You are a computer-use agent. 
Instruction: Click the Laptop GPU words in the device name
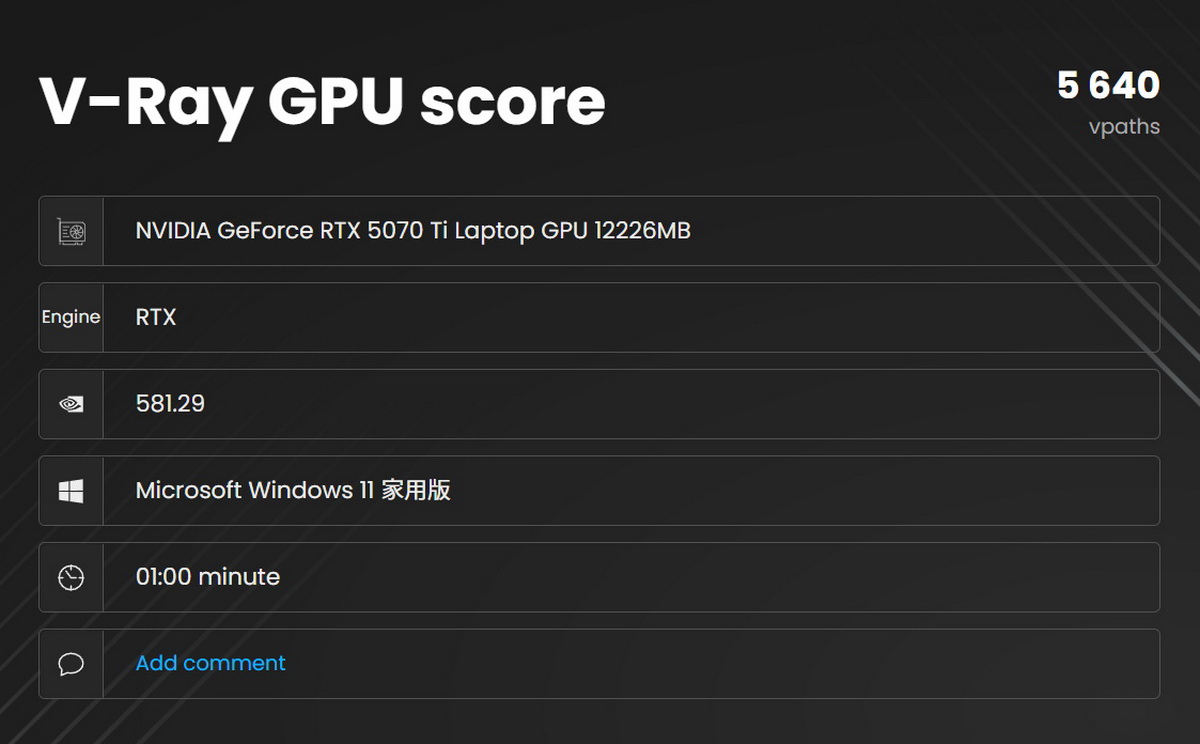(521, 231)
